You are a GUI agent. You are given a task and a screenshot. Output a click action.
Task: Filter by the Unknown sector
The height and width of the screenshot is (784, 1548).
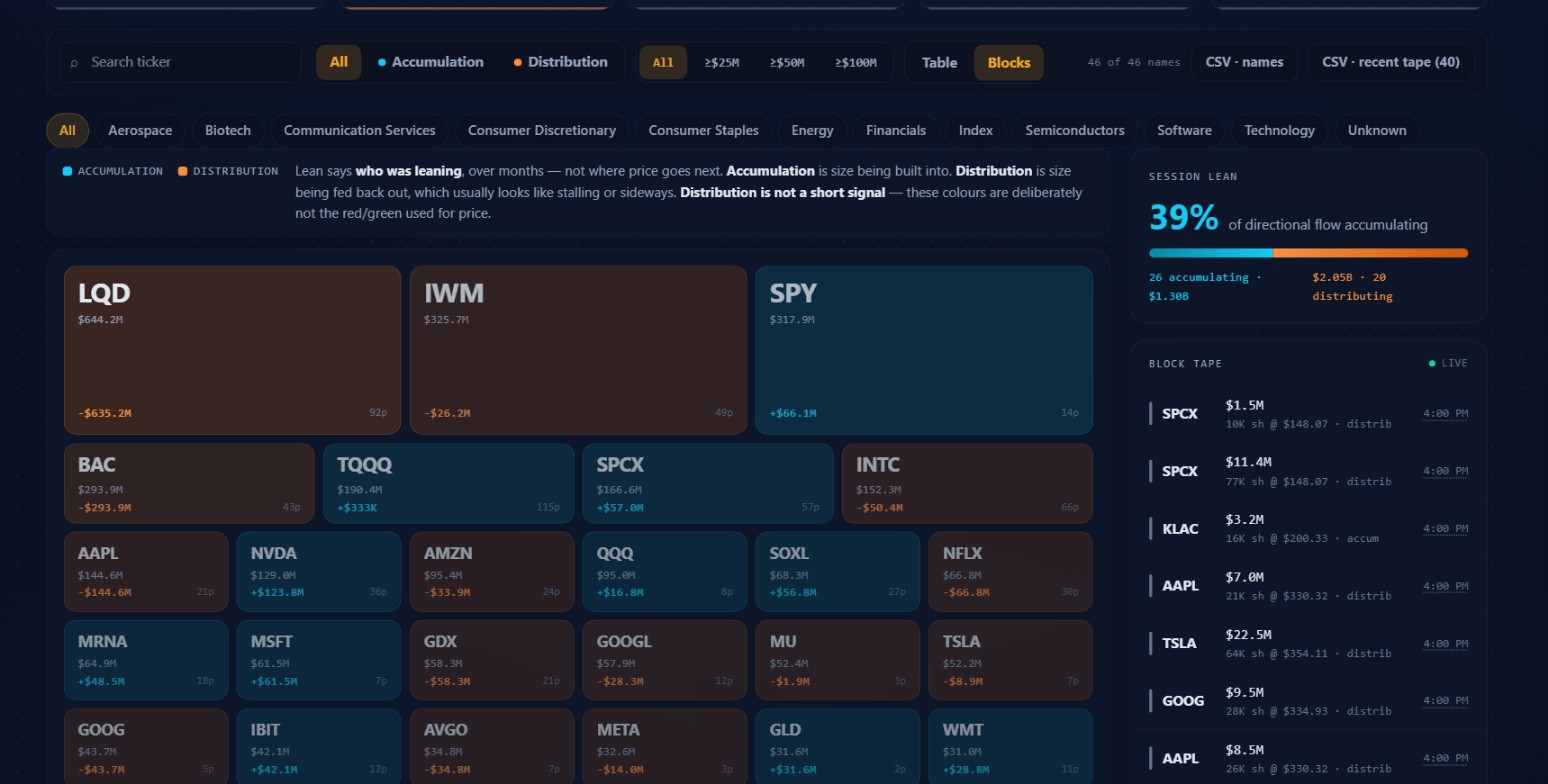[x=1377, y=130]
